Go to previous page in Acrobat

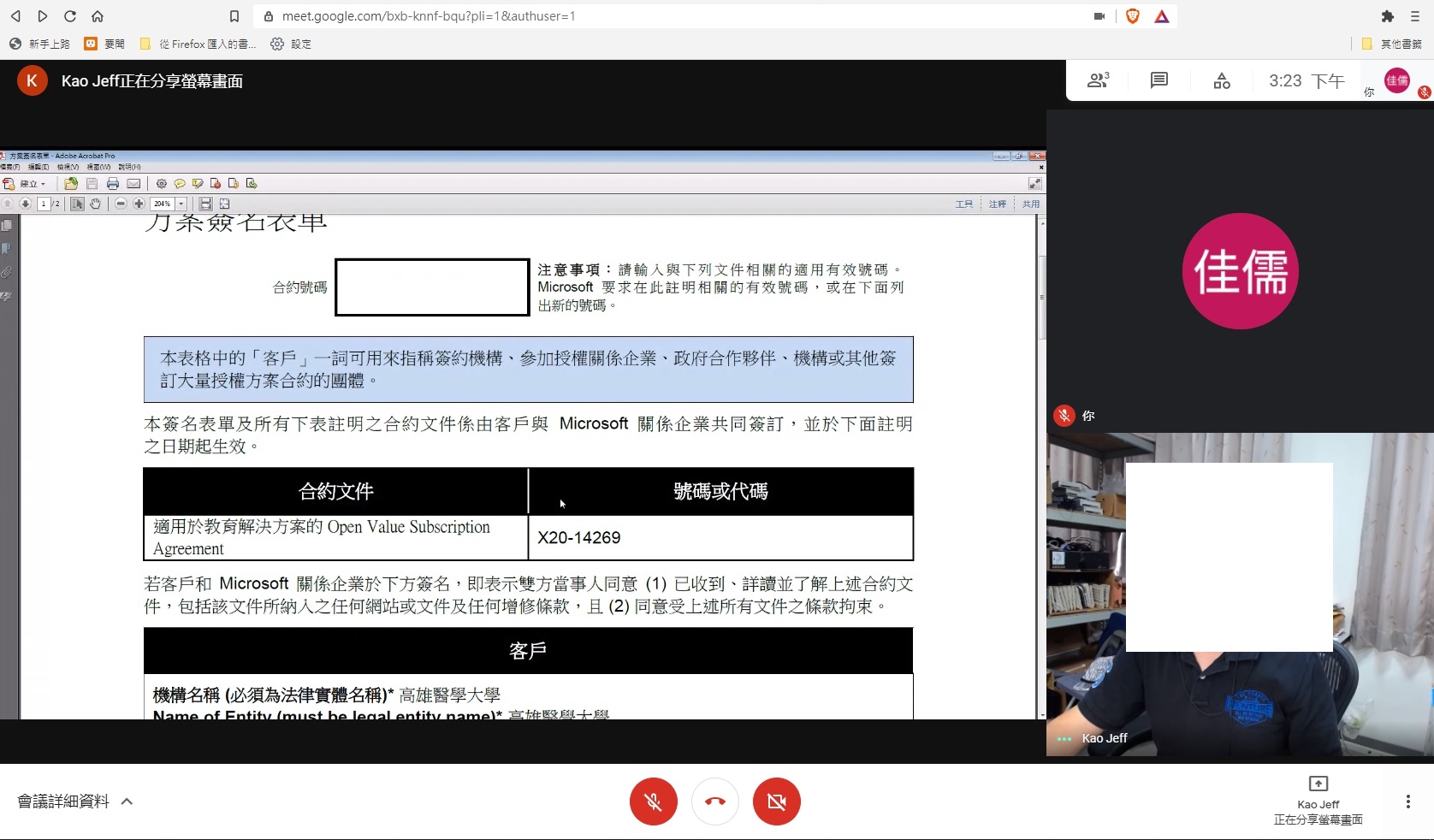pyautogui.click(x=8, y=204)
